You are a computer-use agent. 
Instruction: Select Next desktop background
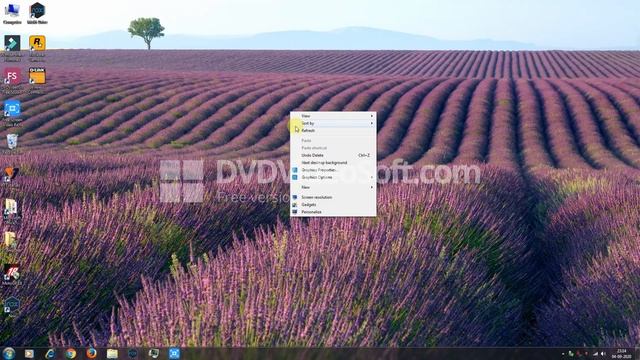333,163
